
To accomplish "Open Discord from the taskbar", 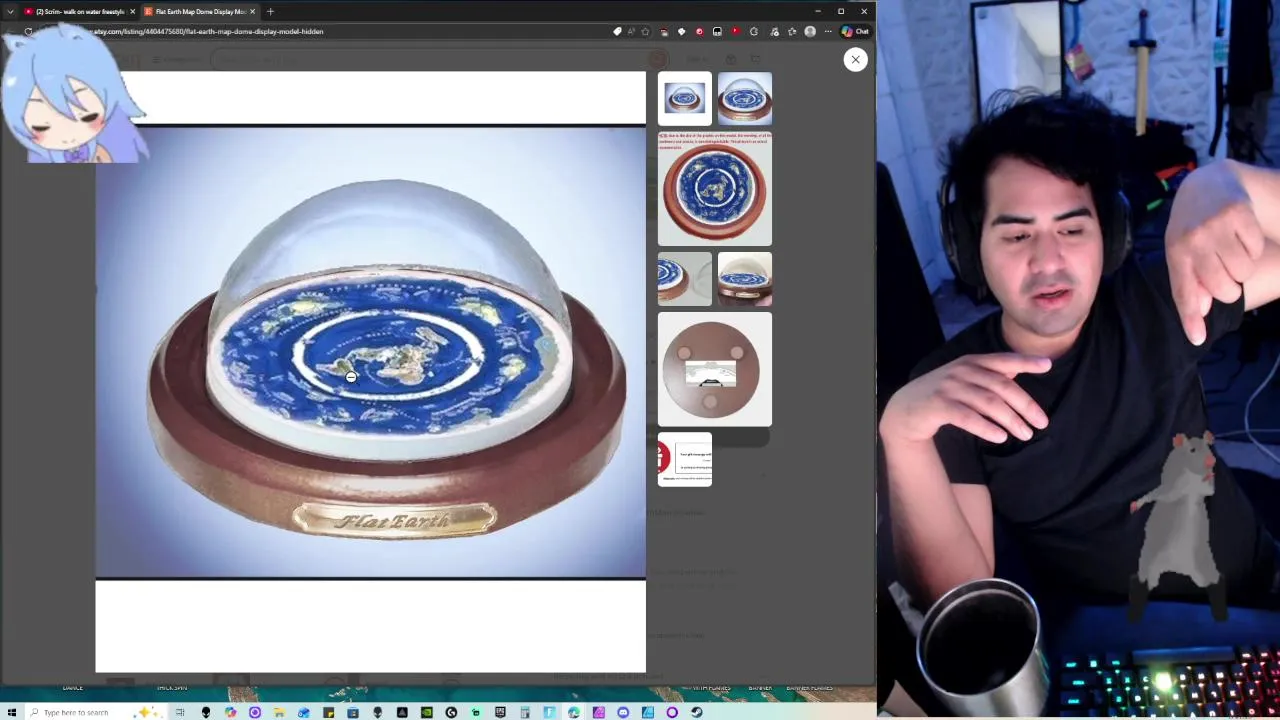I will pyautogui.click(x=623, y=712).
